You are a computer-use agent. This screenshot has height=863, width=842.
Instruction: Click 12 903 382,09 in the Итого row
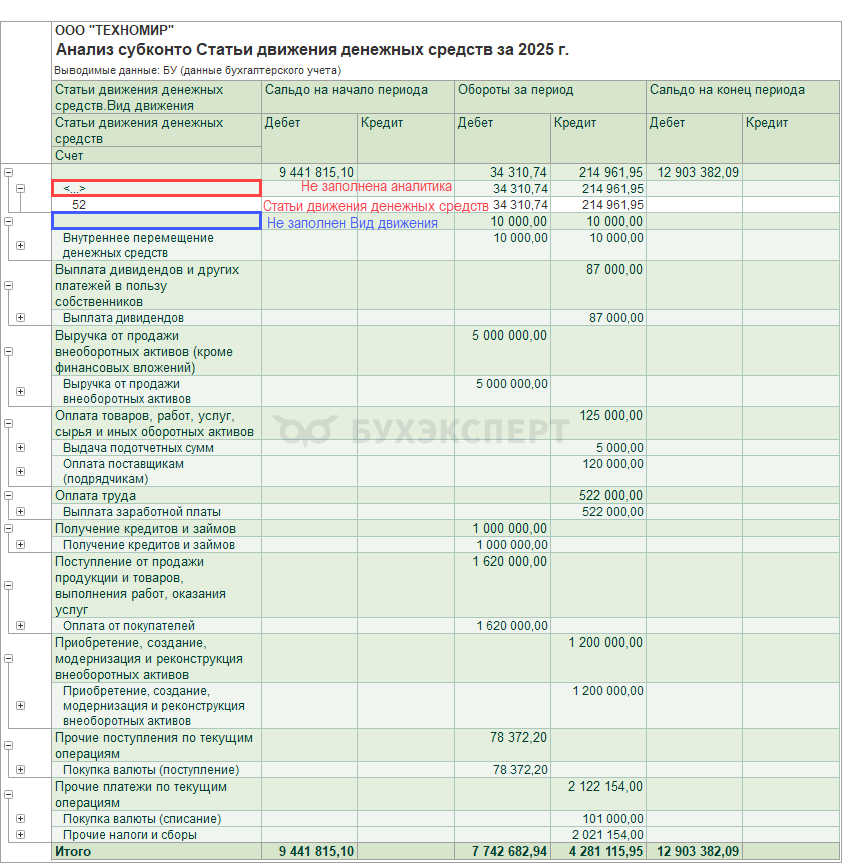pyautogui.click(x=698, y=851)
